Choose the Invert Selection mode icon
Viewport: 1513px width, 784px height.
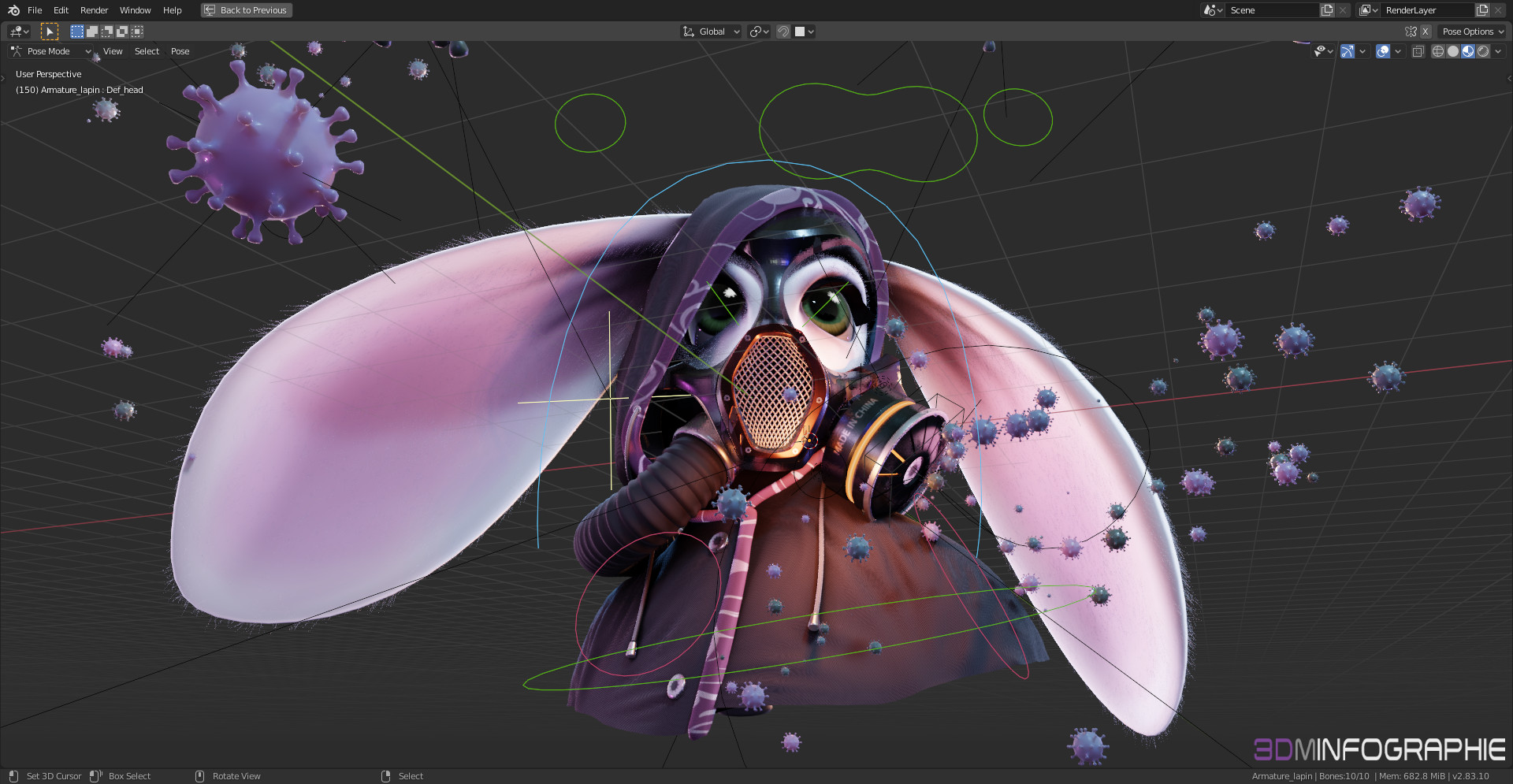122,32
